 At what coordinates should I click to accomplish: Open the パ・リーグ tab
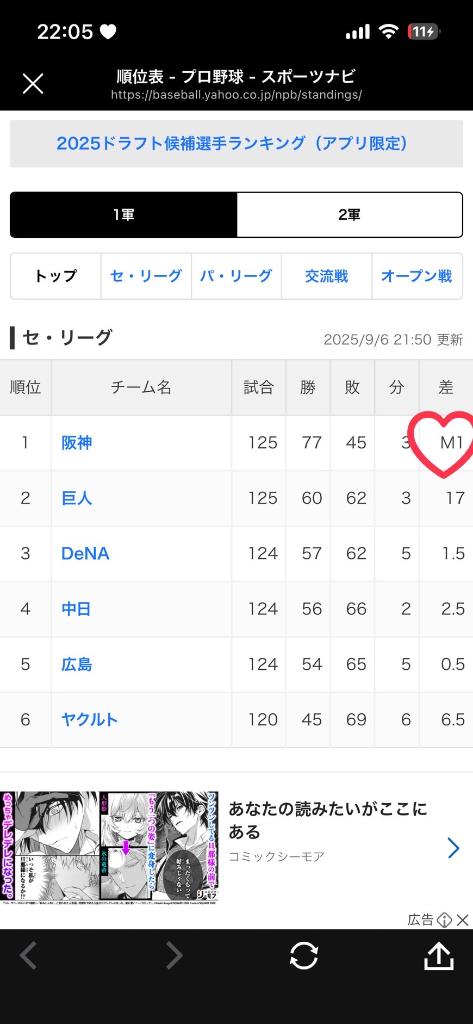click(x=236, y=276)
